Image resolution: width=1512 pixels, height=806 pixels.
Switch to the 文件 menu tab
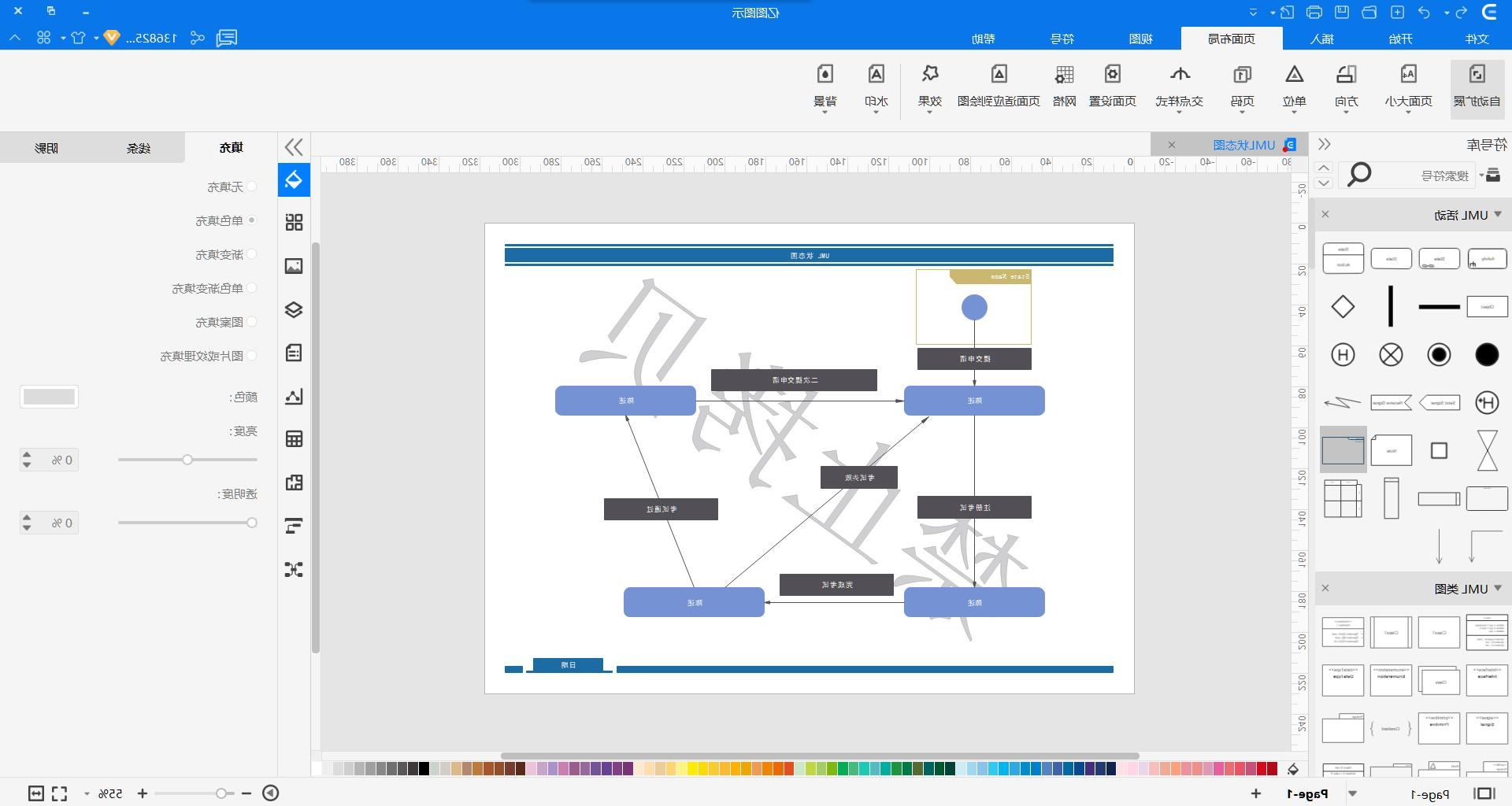click(1477, 39)
